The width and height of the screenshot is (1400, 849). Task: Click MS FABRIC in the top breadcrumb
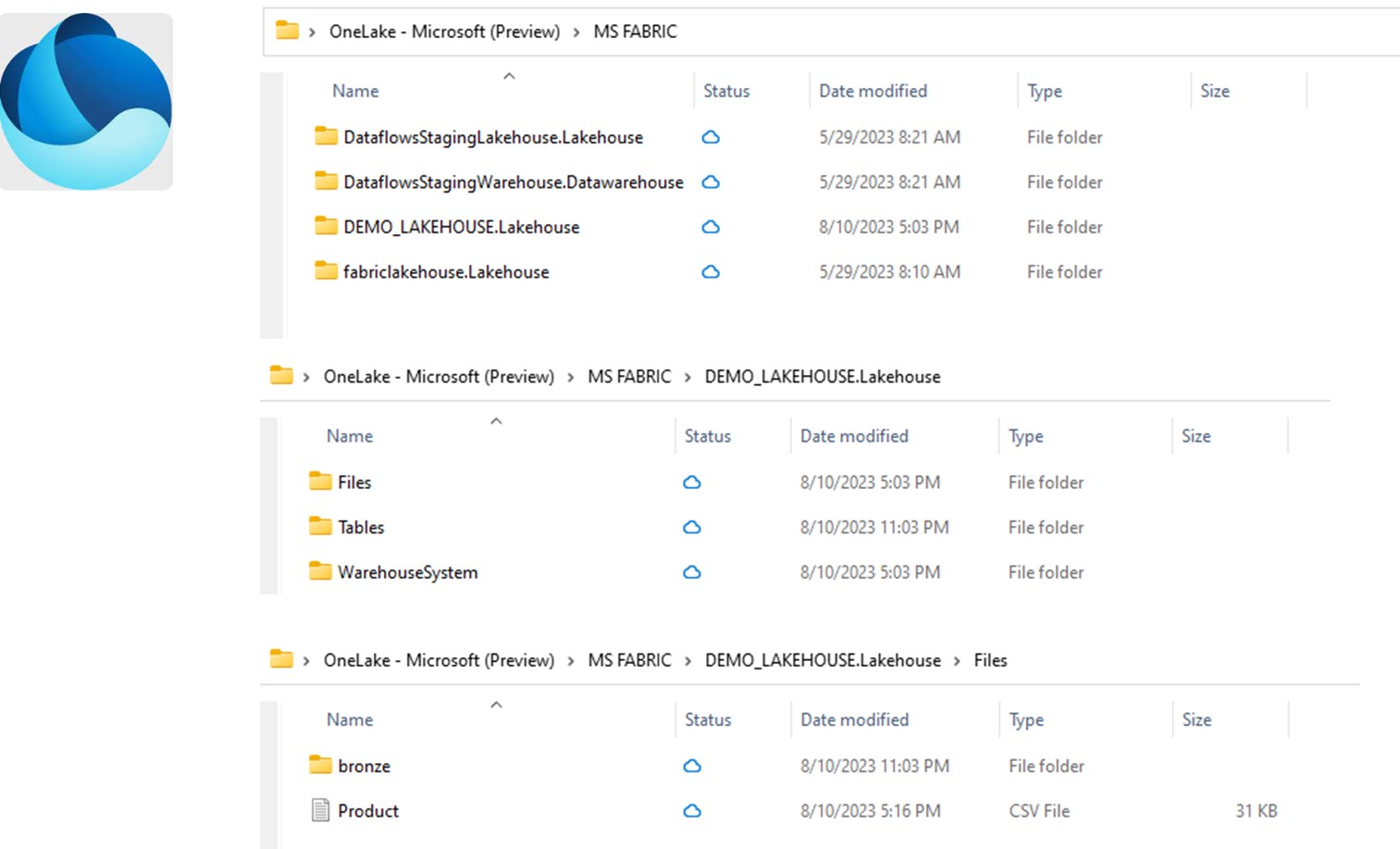point(635,31)
